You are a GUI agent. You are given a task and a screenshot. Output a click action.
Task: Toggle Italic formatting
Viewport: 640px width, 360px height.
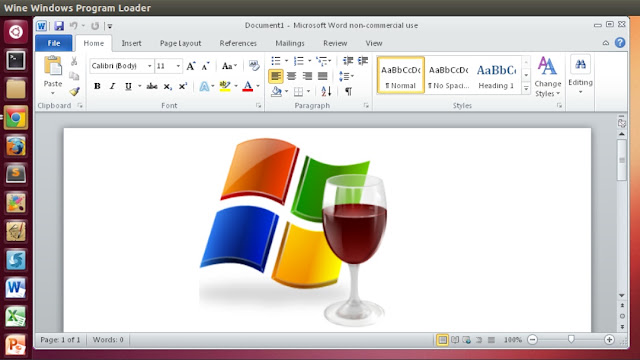pyautogui.click(x=112, y=86)
